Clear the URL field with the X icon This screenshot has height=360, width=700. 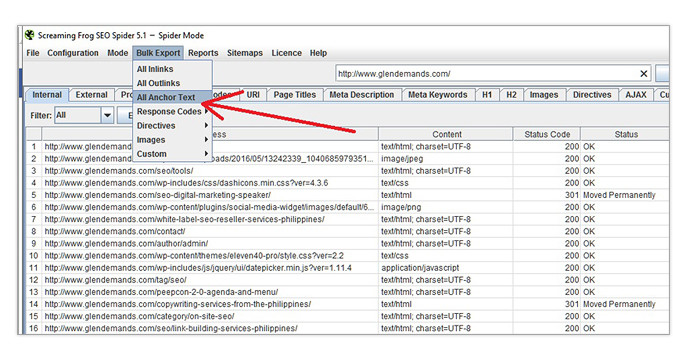tap(643, 74)
